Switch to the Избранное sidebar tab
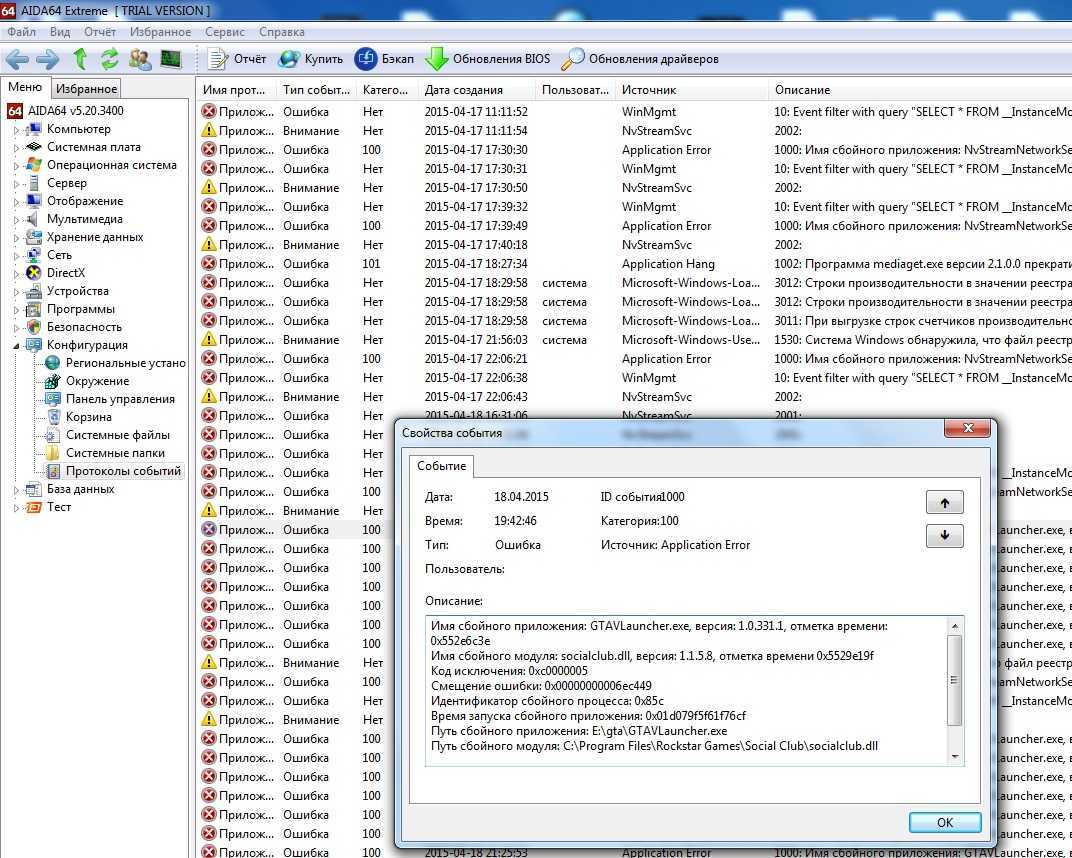Viewport: 1072px width, 858px height. 87,89
